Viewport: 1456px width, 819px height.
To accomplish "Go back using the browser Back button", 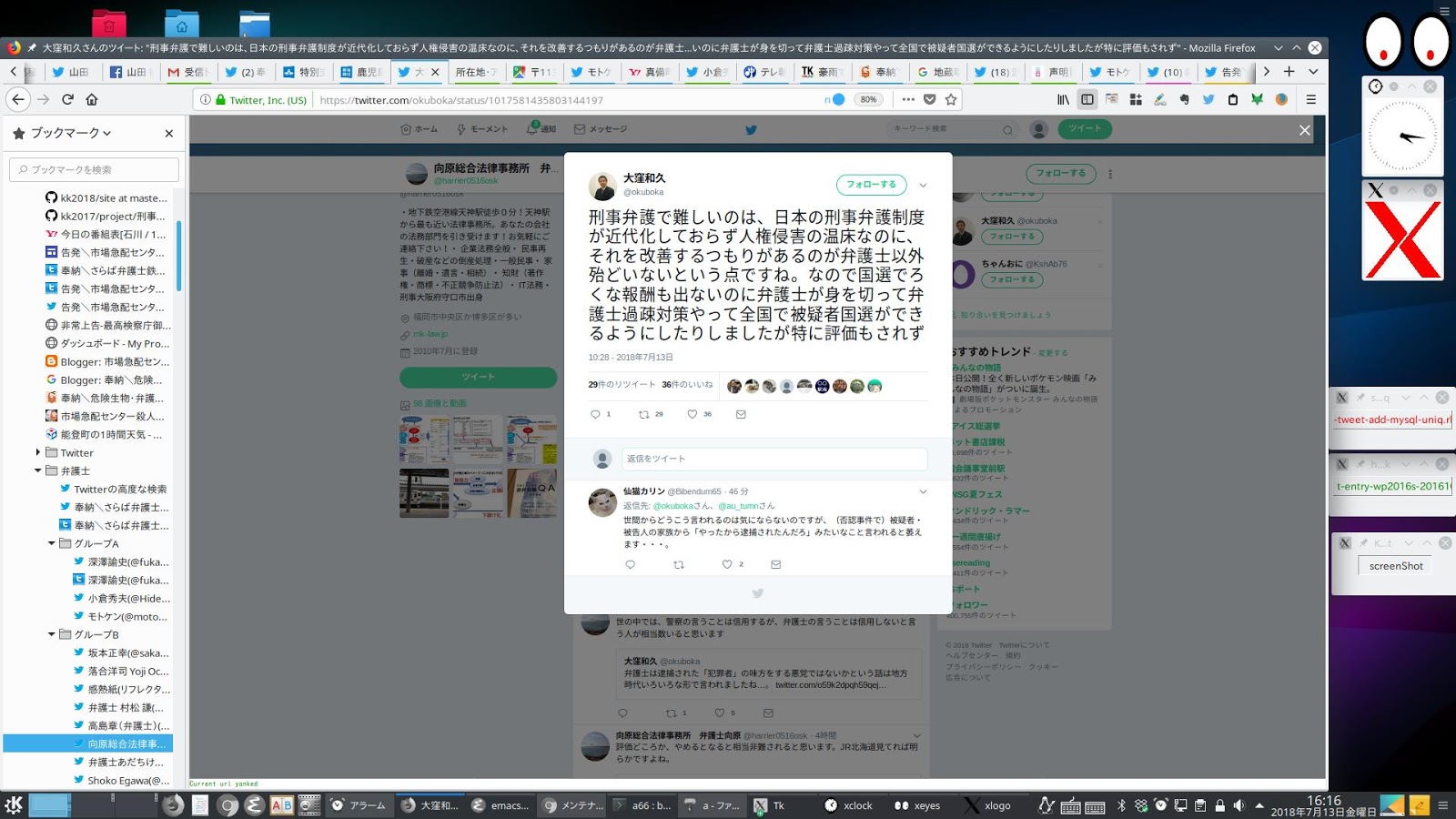I will 18,99.
